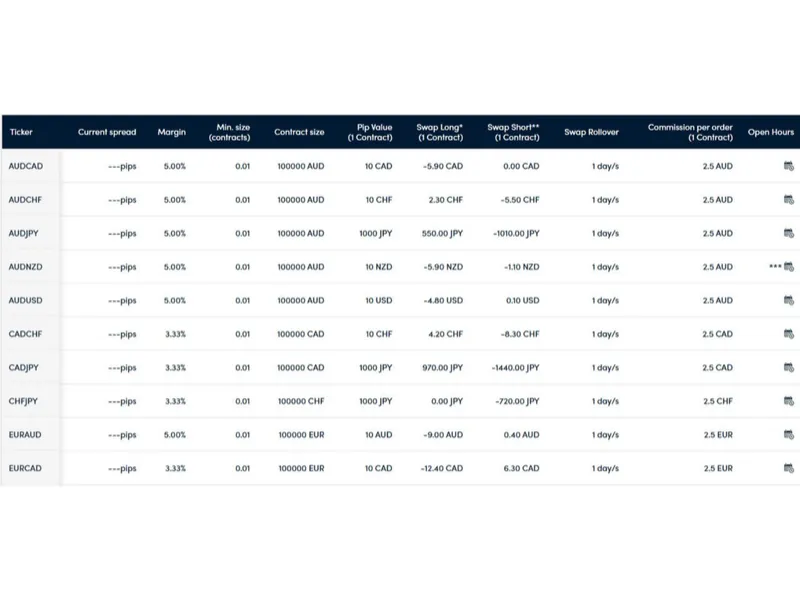
Task: Click the Margin column header
Action: [x=171, y=132]
